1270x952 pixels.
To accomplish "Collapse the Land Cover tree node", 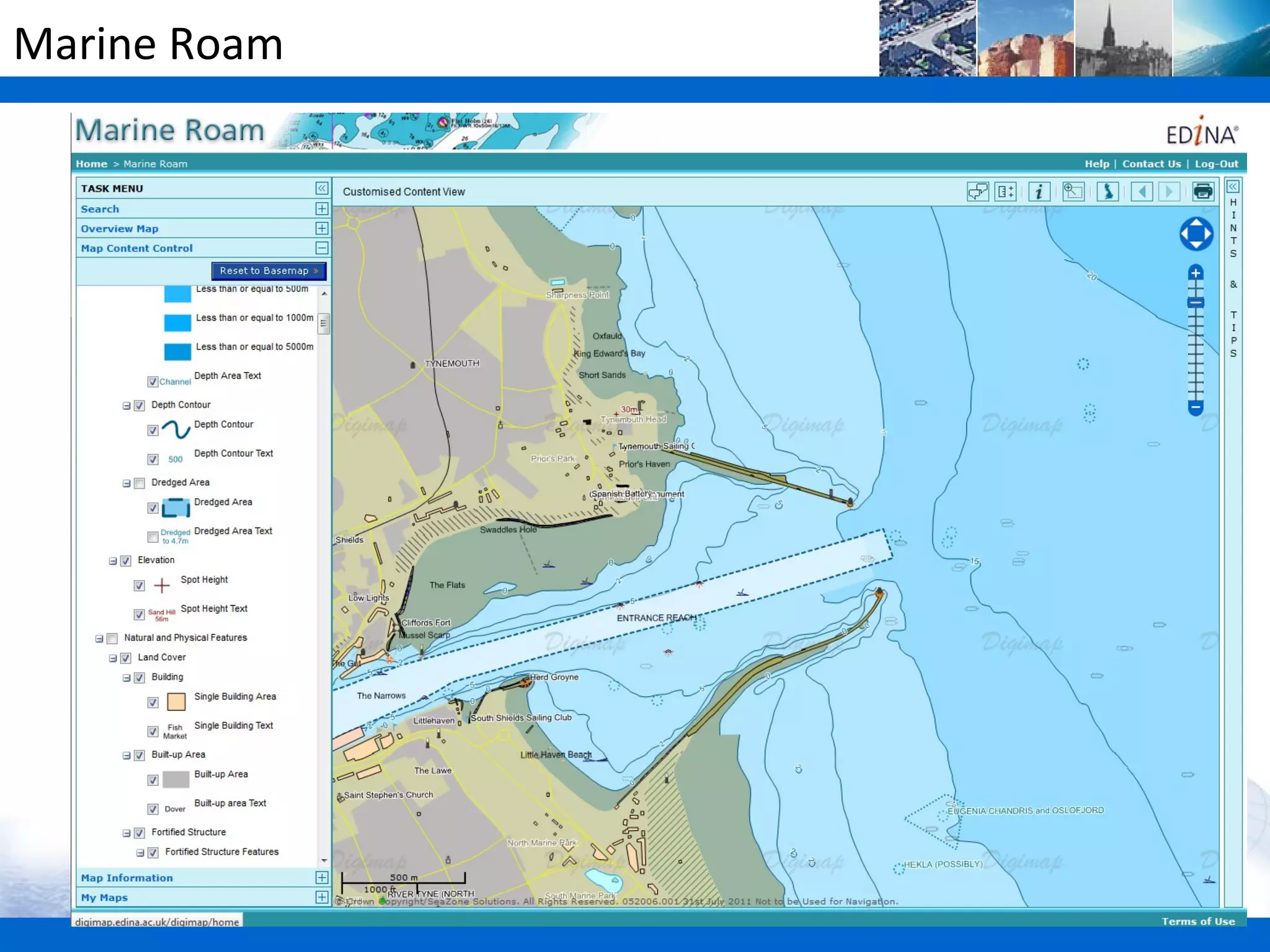I will click(112, 658).
